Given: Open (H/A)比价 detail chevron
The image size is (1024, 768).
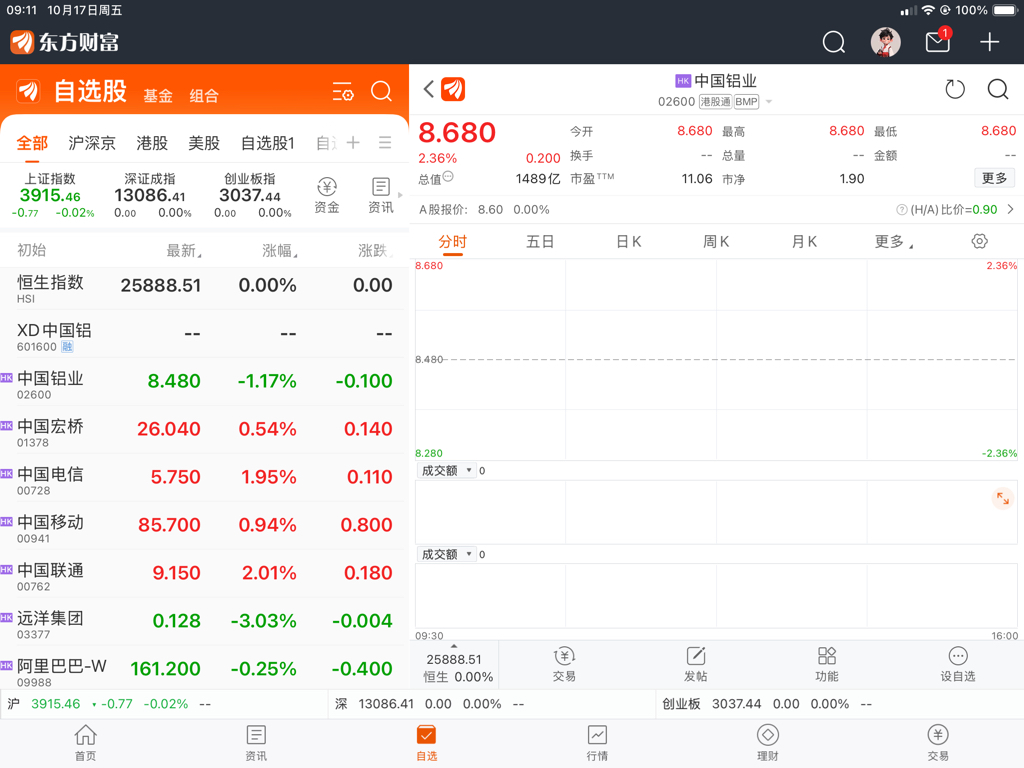Looking at the screenshot, I should click(1011, 210).
